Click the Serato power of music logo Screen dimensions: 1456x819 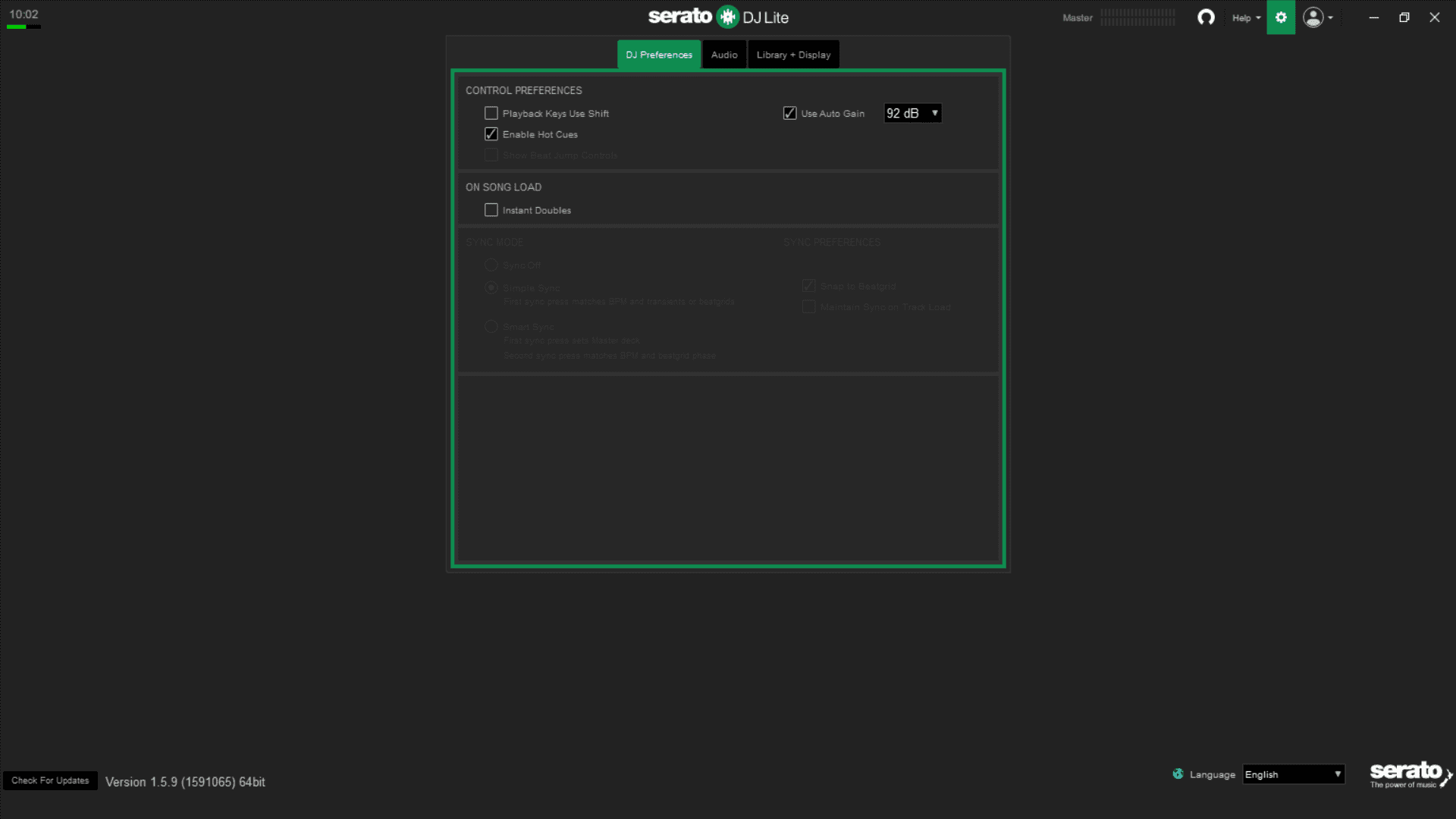pyautogui.click(x=1410, y=775)
